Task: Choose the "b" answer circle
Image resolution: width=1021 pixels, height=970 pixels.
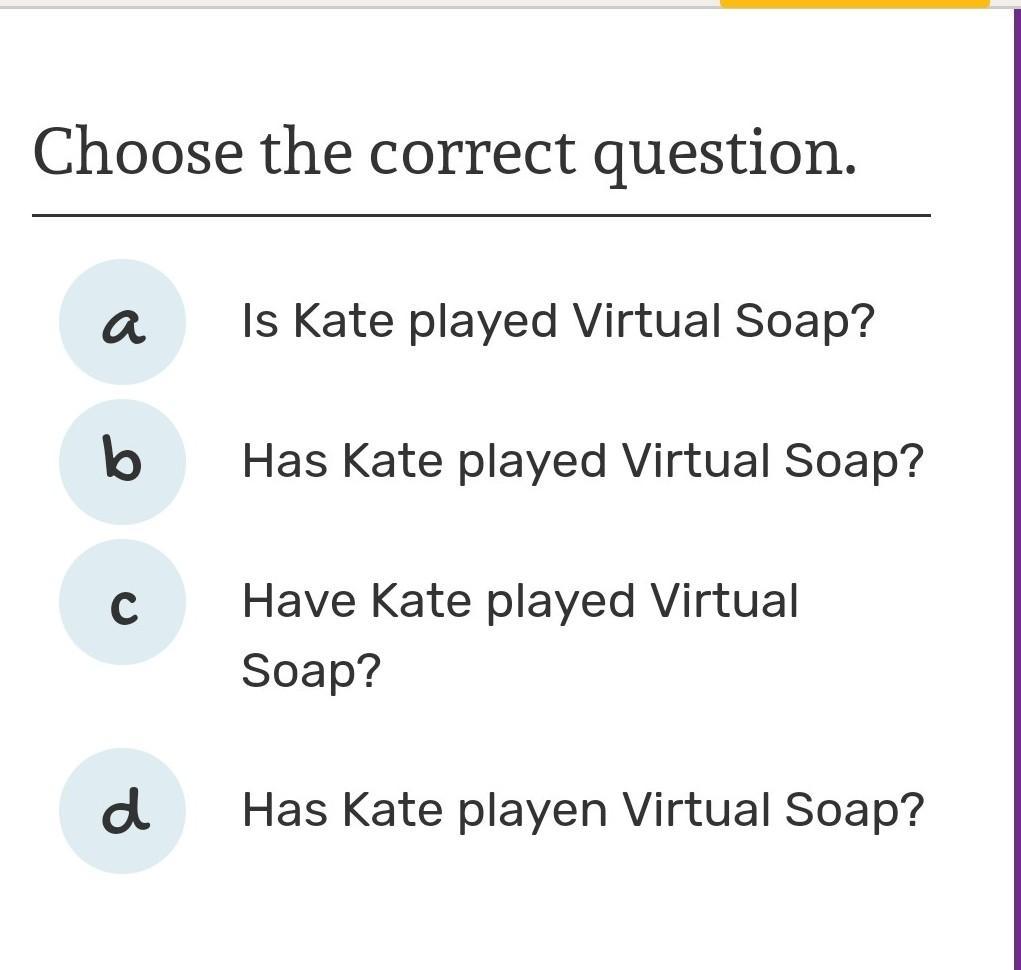Action: (122, 462)
